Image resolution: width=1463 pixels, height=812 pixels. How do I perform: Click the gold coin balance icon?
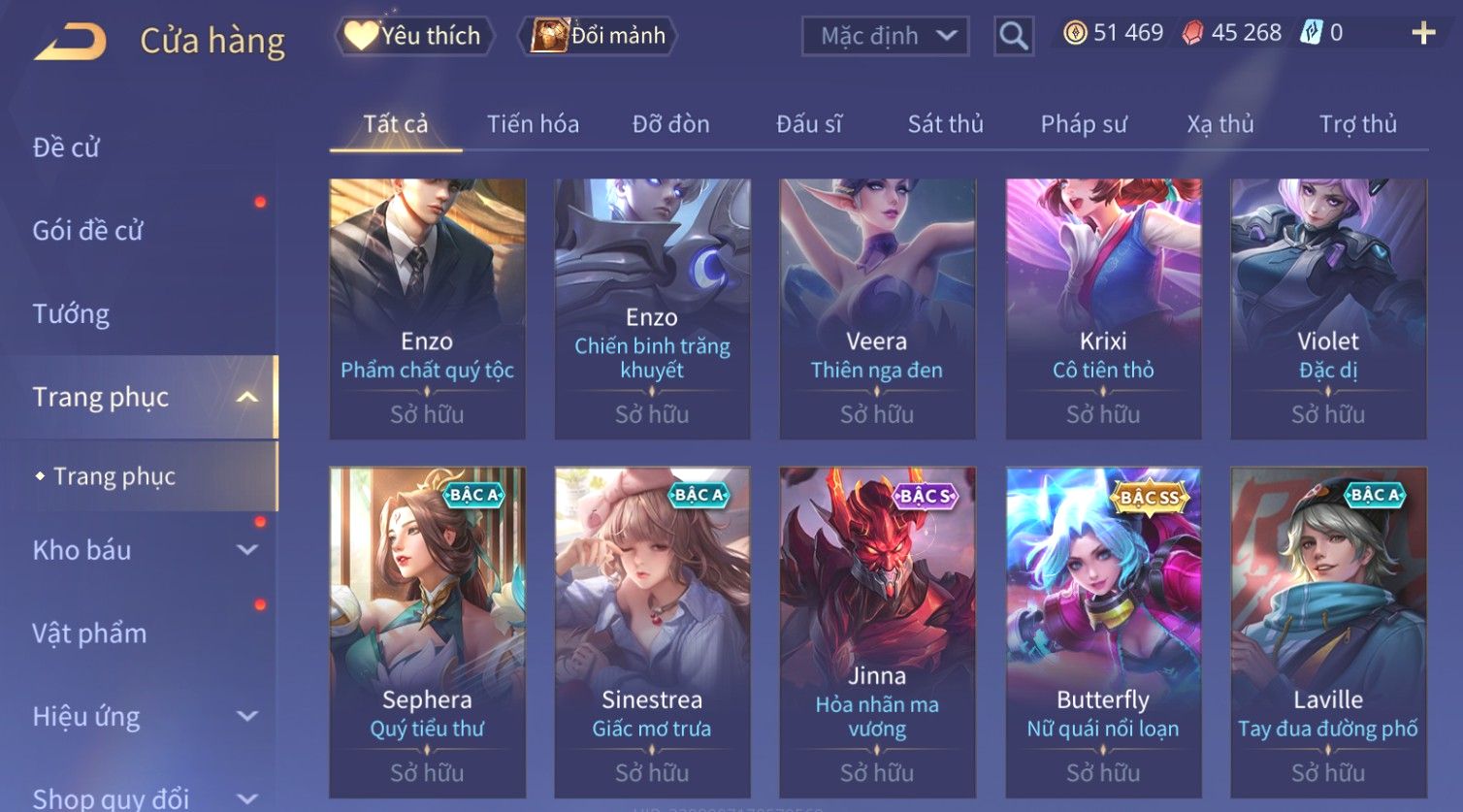coord(1075,33)
